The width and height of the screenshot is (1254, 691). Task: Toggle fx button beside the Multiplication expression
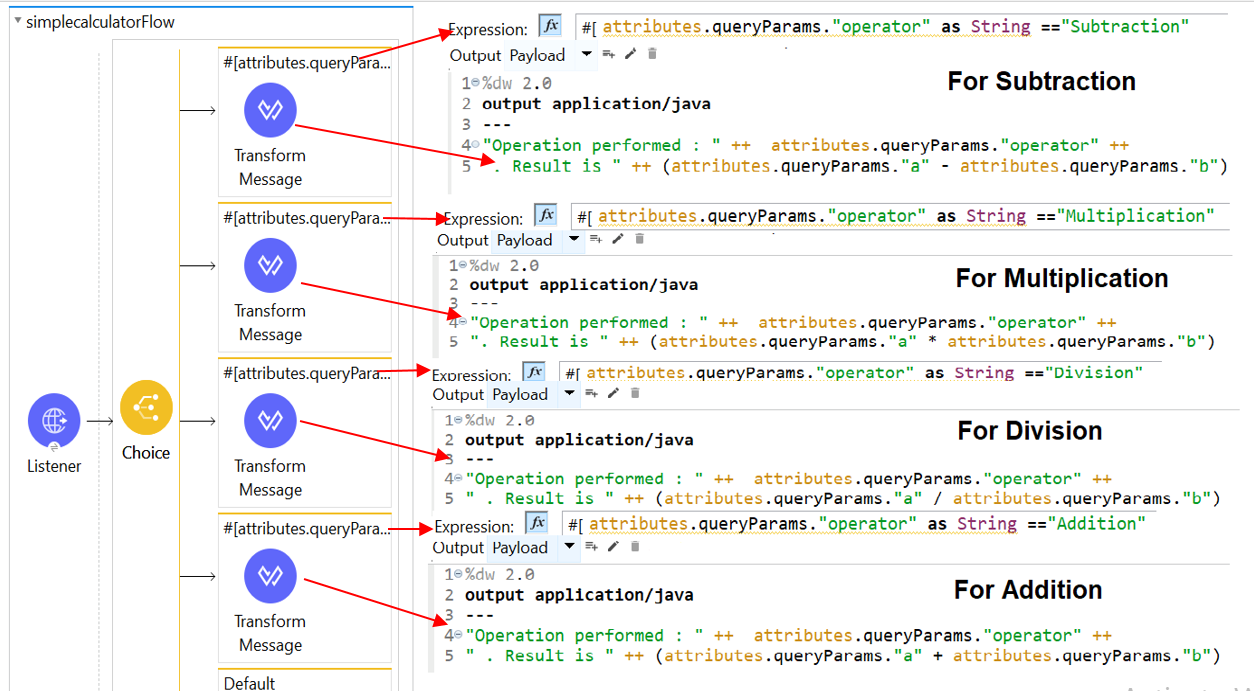point(545,215)
